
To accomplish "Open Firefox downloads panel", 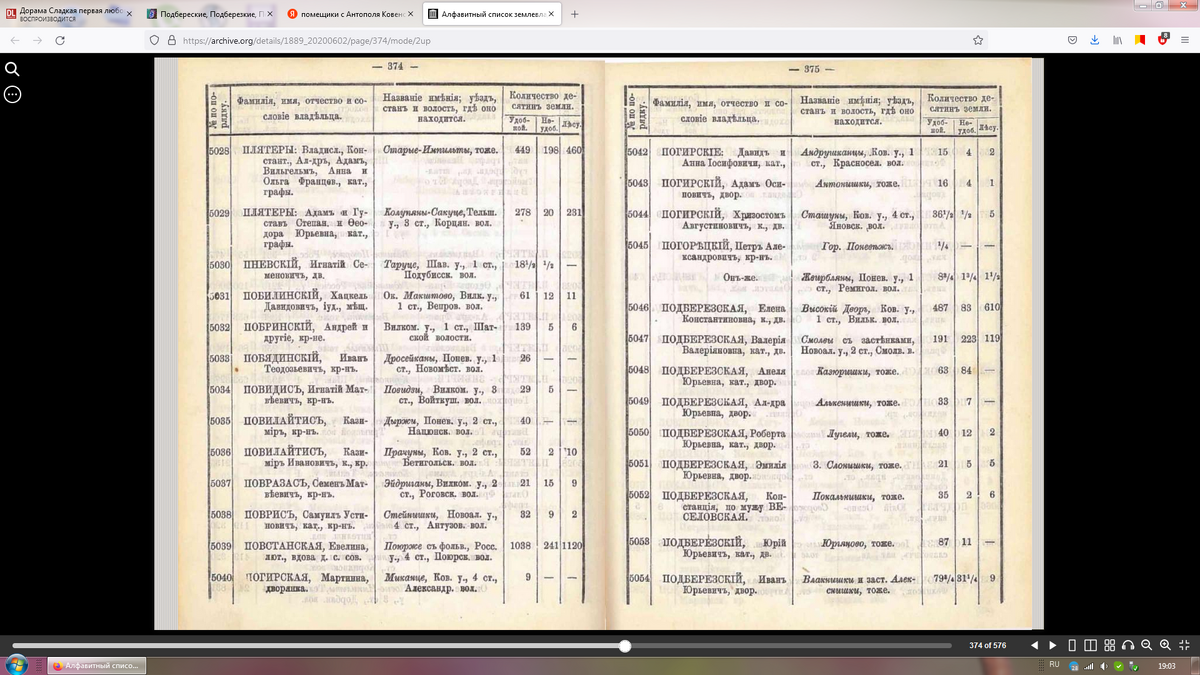I will 1095,40.
